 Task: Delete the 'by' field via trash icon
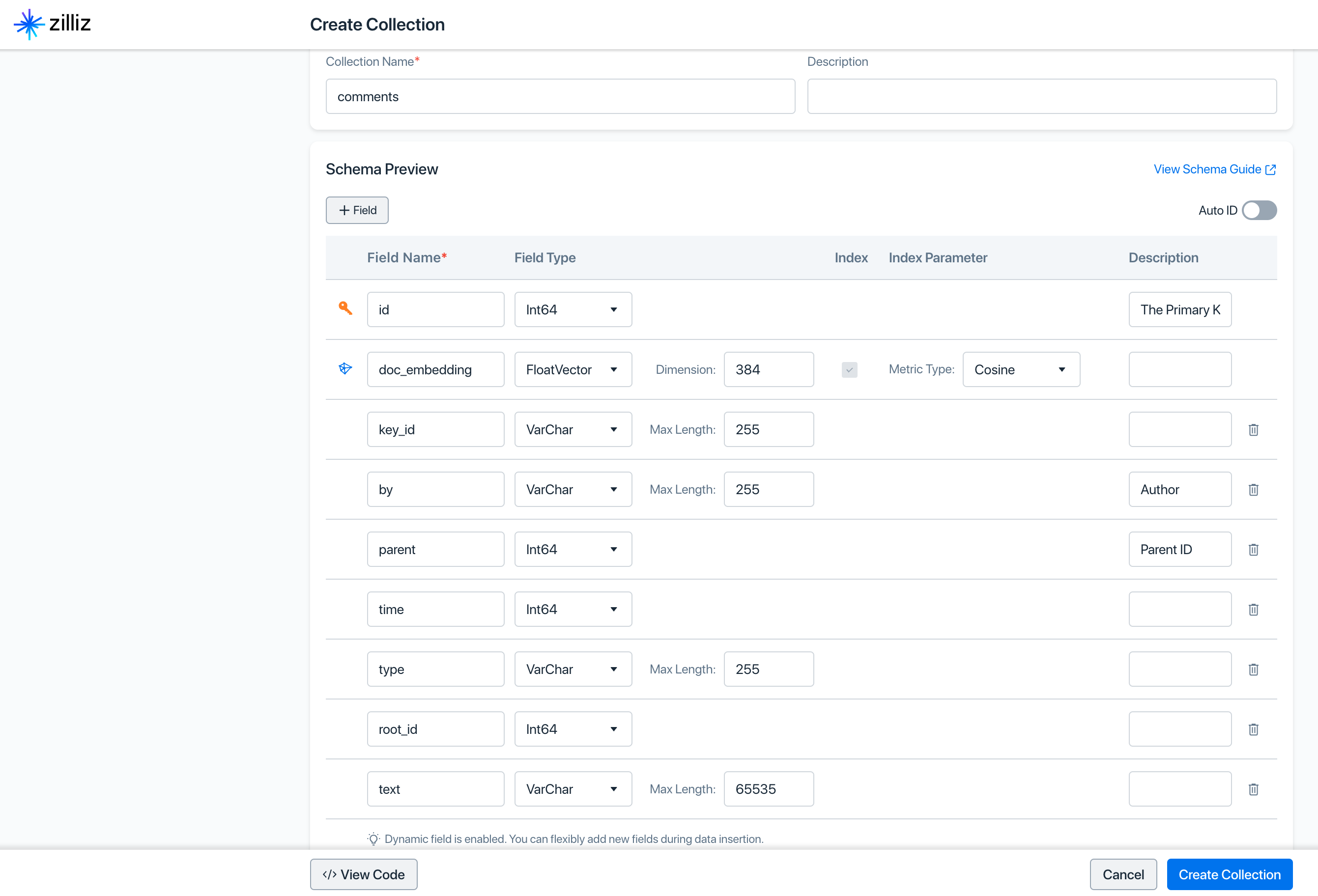pyautogui.click(x=1253, y=490)
